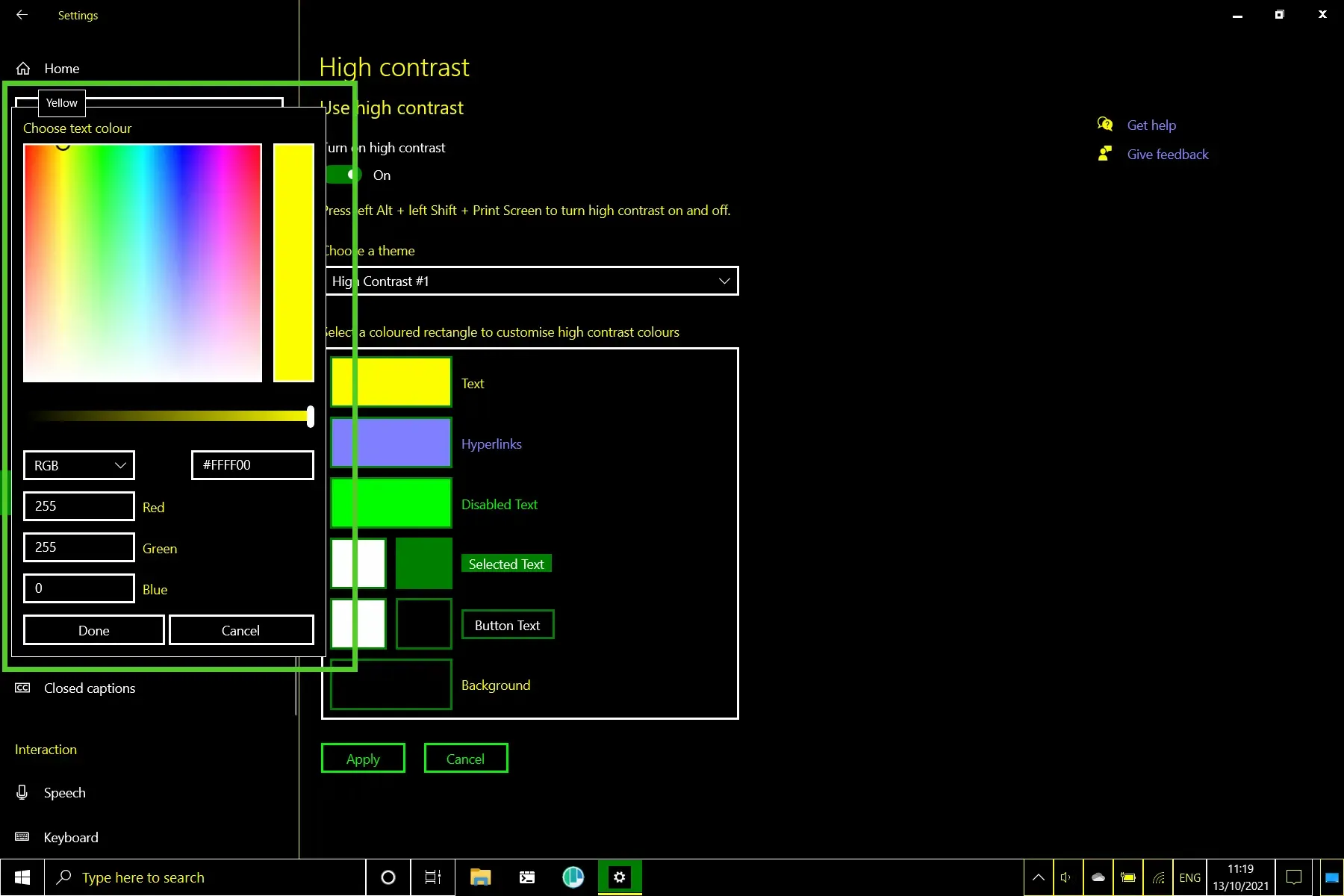Open the High Contrast #1 theme dropdown
Screen dimensions: 1344x896
point(531,281)
